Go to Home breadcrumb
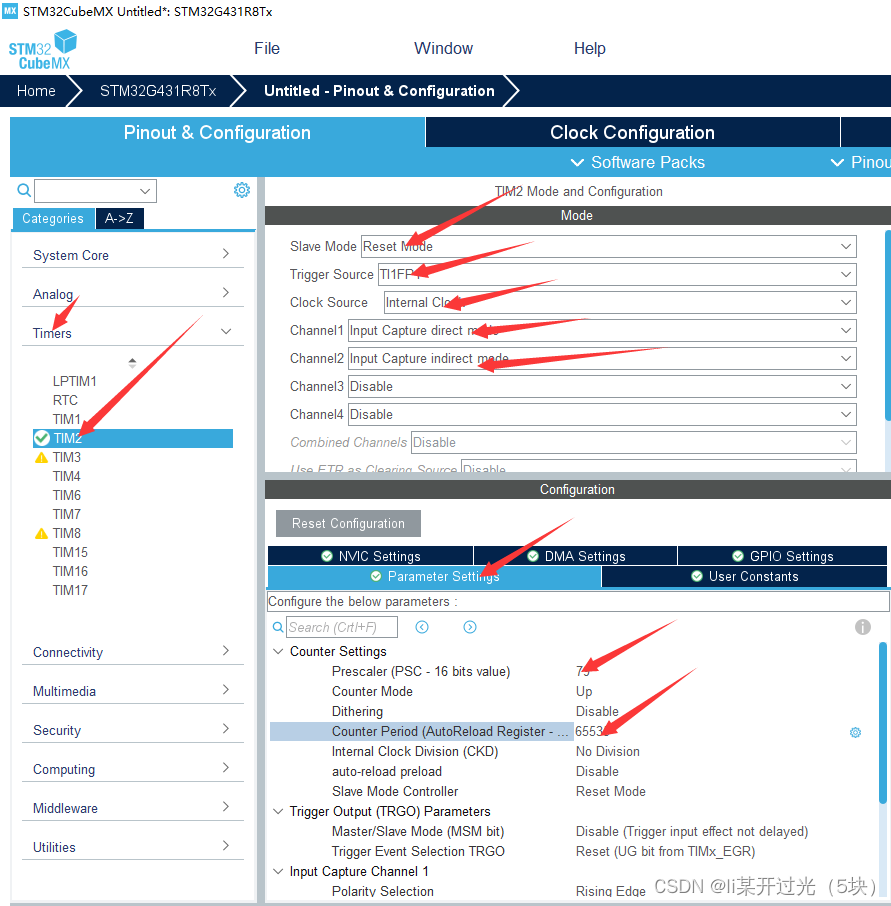The height and width of the screenshot is (906, 891). 36,91
